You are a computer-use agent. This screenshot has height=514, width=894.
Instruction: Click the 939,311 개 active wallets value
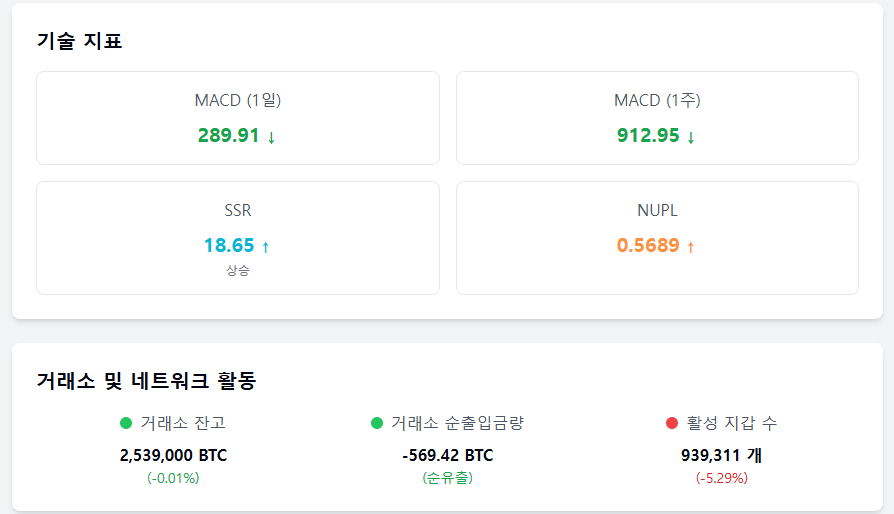721,455
